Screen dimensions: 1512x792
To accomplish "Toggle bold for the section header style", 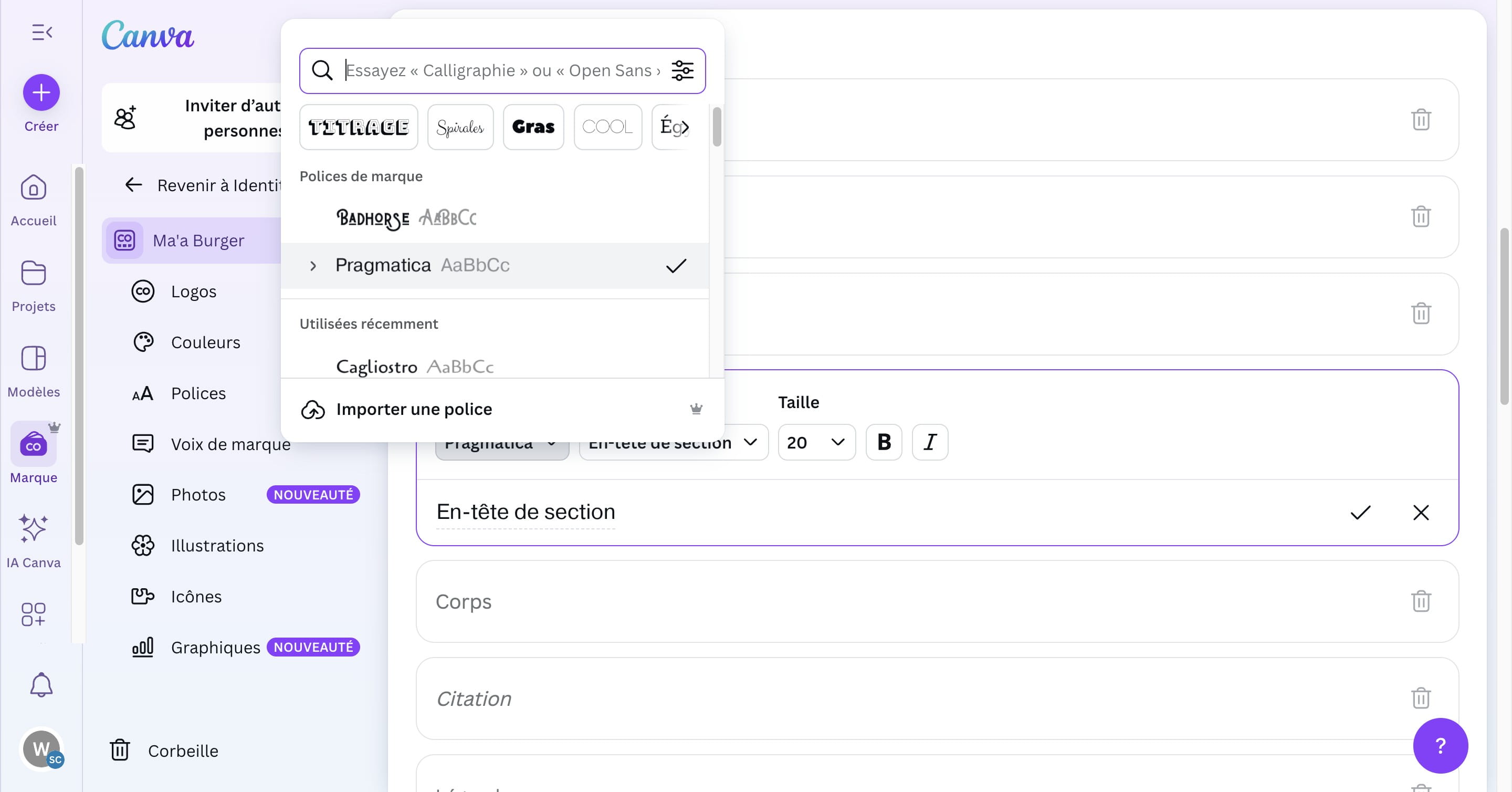I will [x=884, y=442].
